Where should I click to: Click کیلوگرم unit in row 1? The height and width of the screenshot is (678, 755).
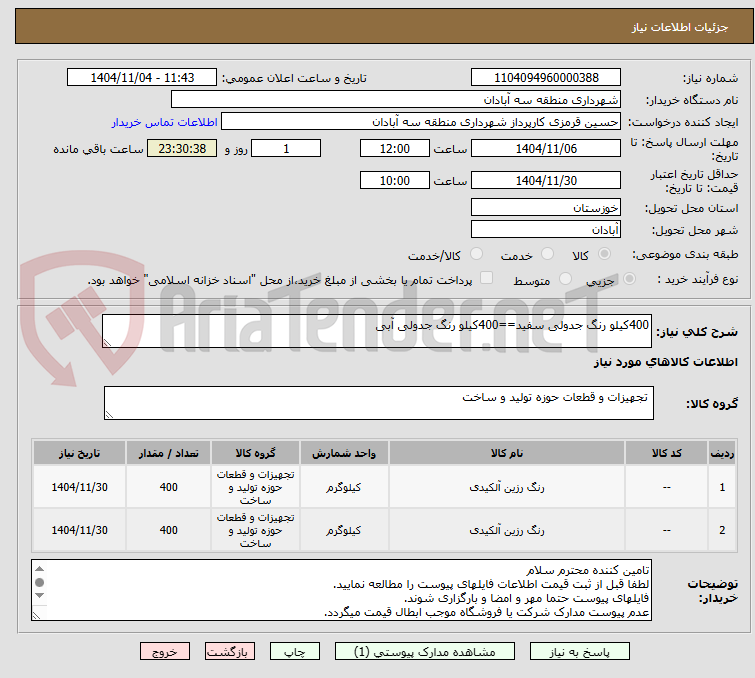click(x=343, y=487)
